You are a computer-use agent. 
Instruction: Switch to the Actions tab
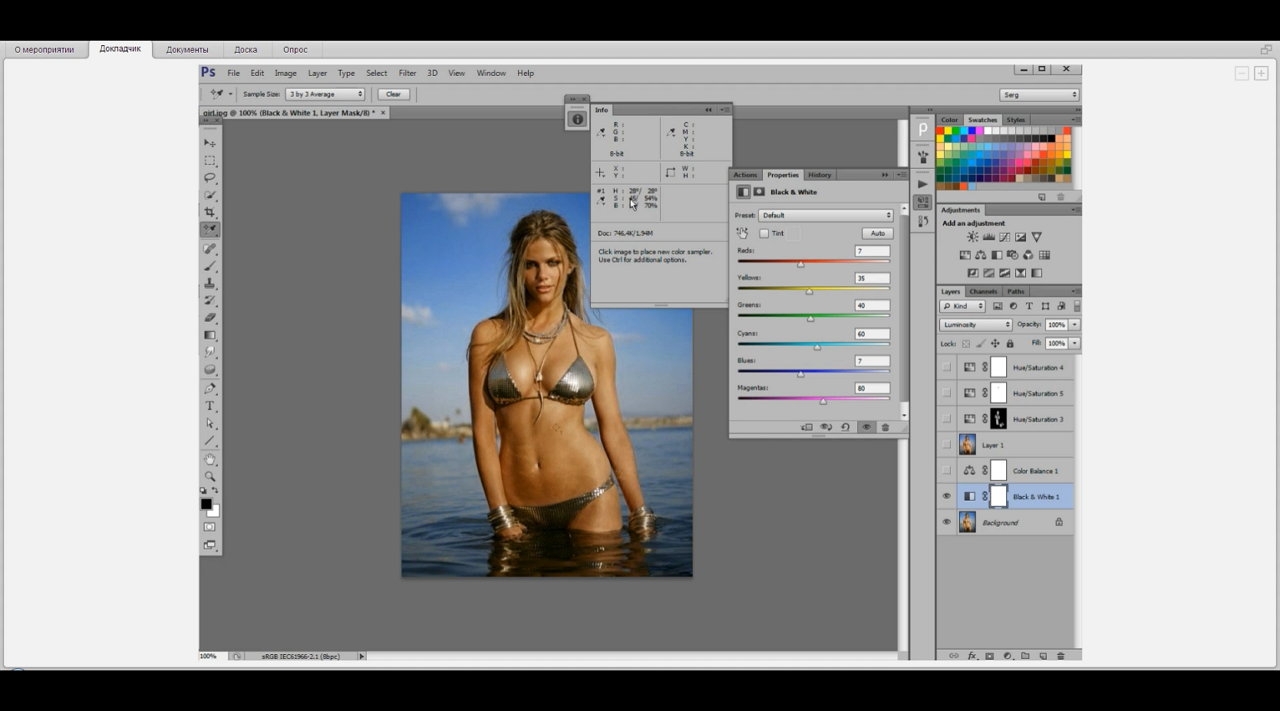coord(746,175)
